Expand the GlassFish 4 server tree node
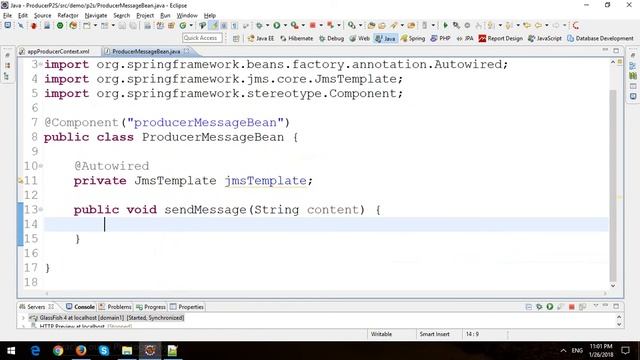640x360 pixels. pos(23,318)
